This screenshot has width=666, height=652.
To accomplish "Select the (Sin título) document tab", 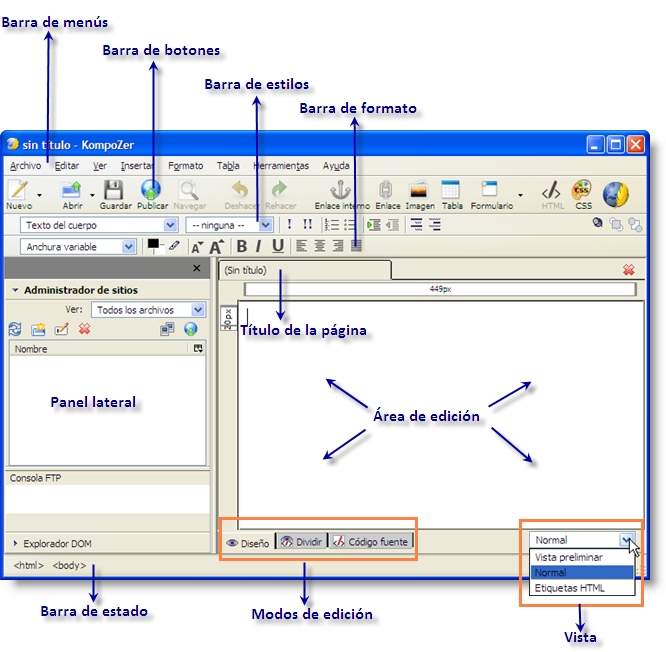I will click(x=305, y=270).
